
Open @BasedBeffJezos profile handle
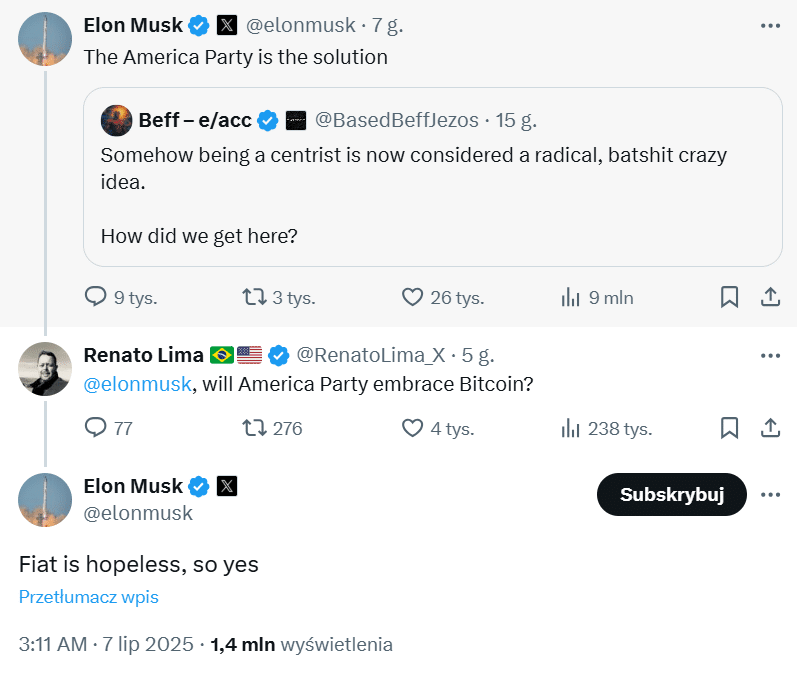click(397, 120)
